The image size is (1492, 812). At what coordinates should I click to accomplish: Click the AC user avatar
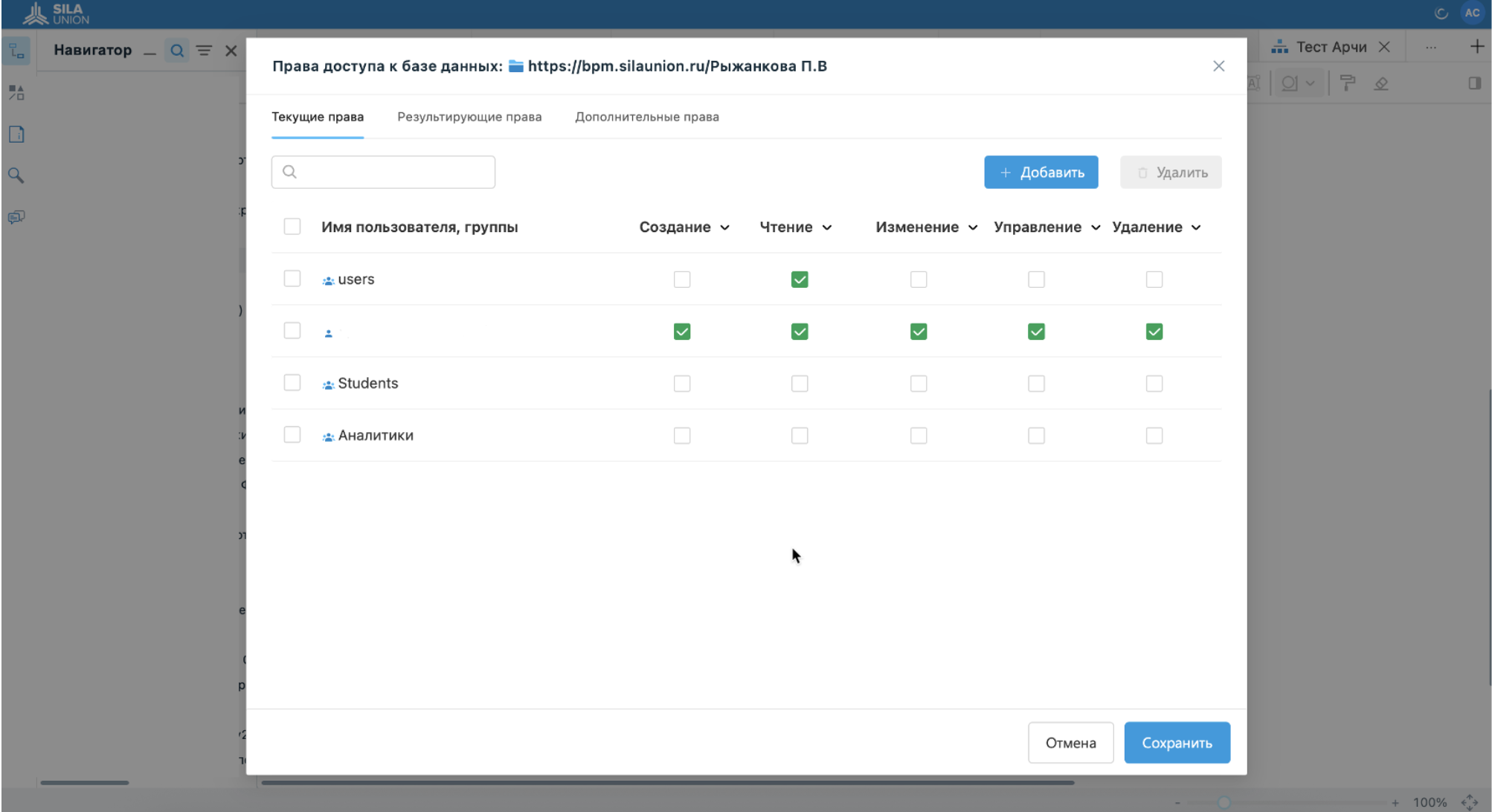point(1472,13)
